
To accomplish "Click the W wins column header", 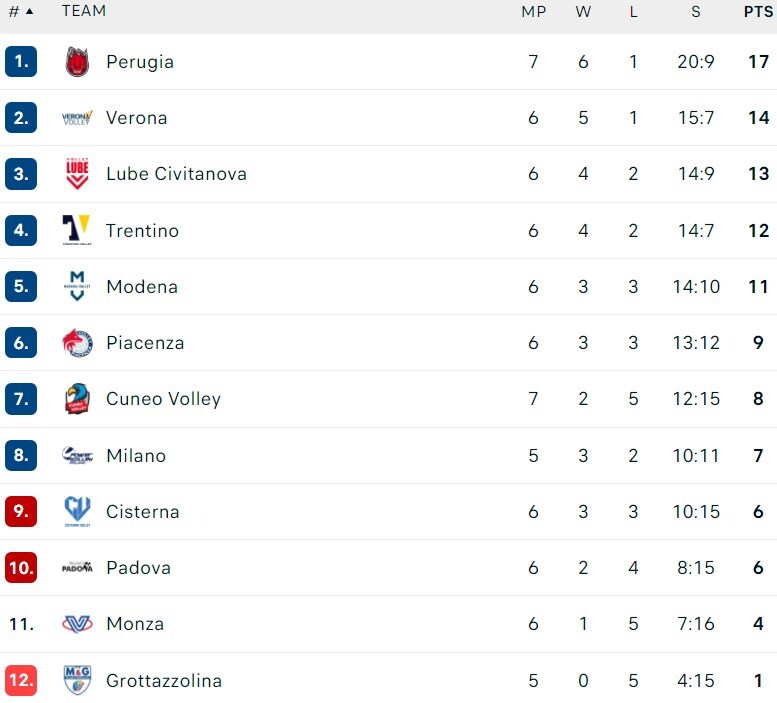I will [583, 12].
